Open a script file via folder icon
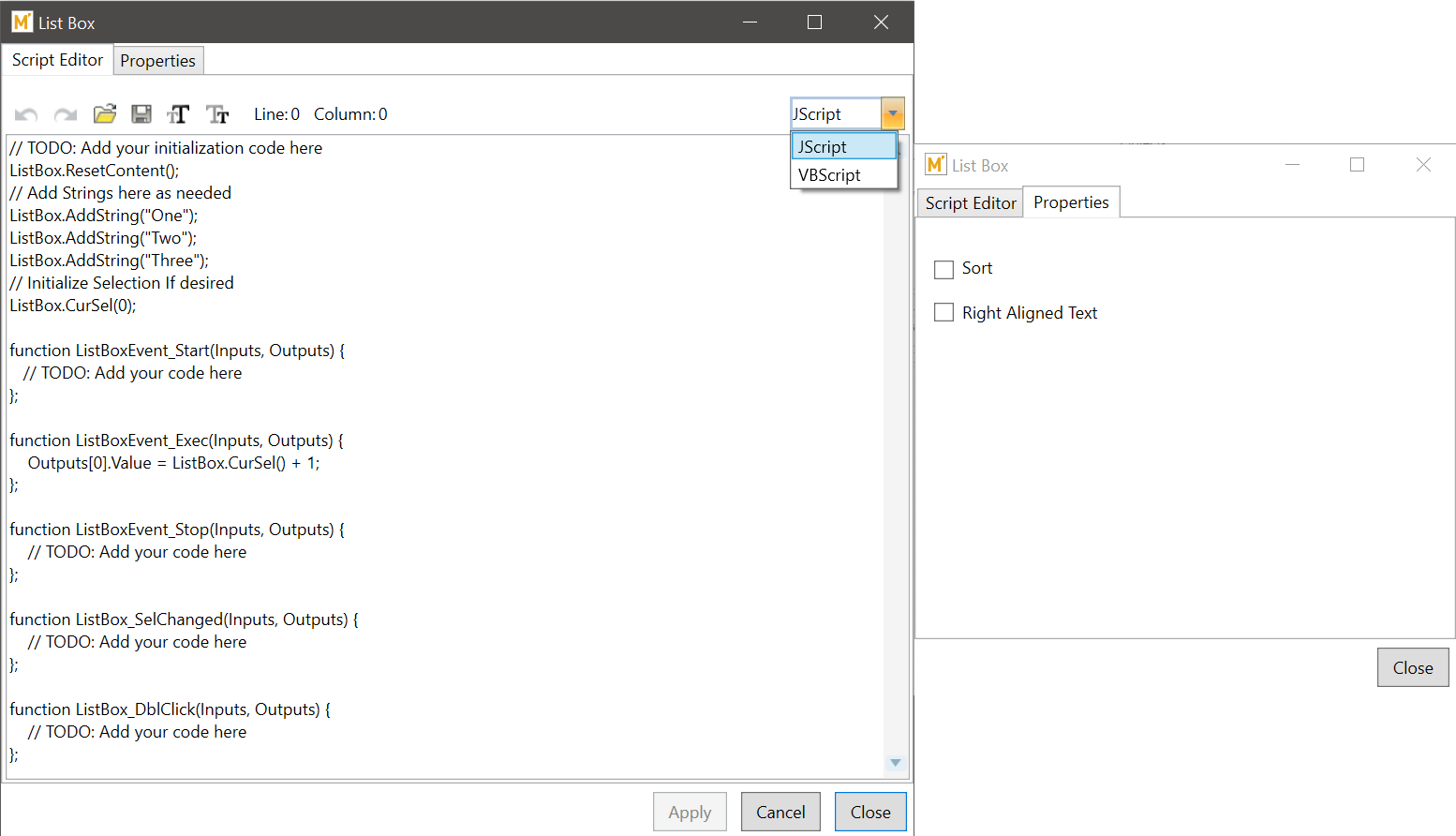This screenshot has height=836, width=1456. pos(104,114)
